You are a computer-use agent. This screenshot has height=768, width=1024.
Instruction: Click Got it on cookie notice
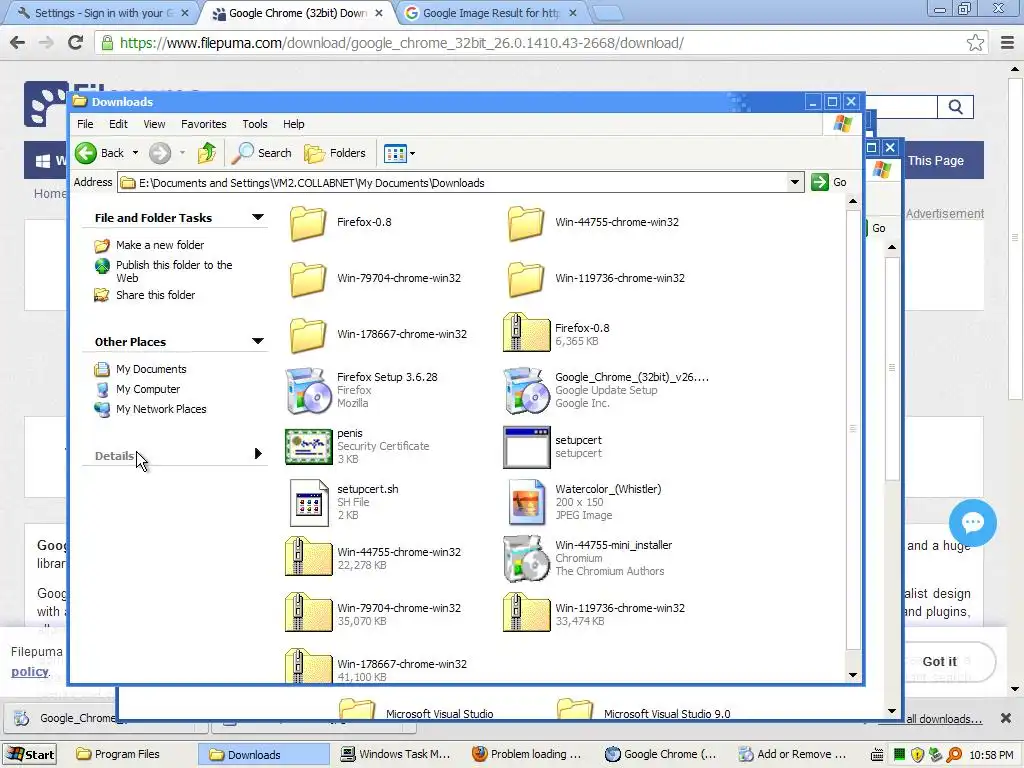(940, 662)
